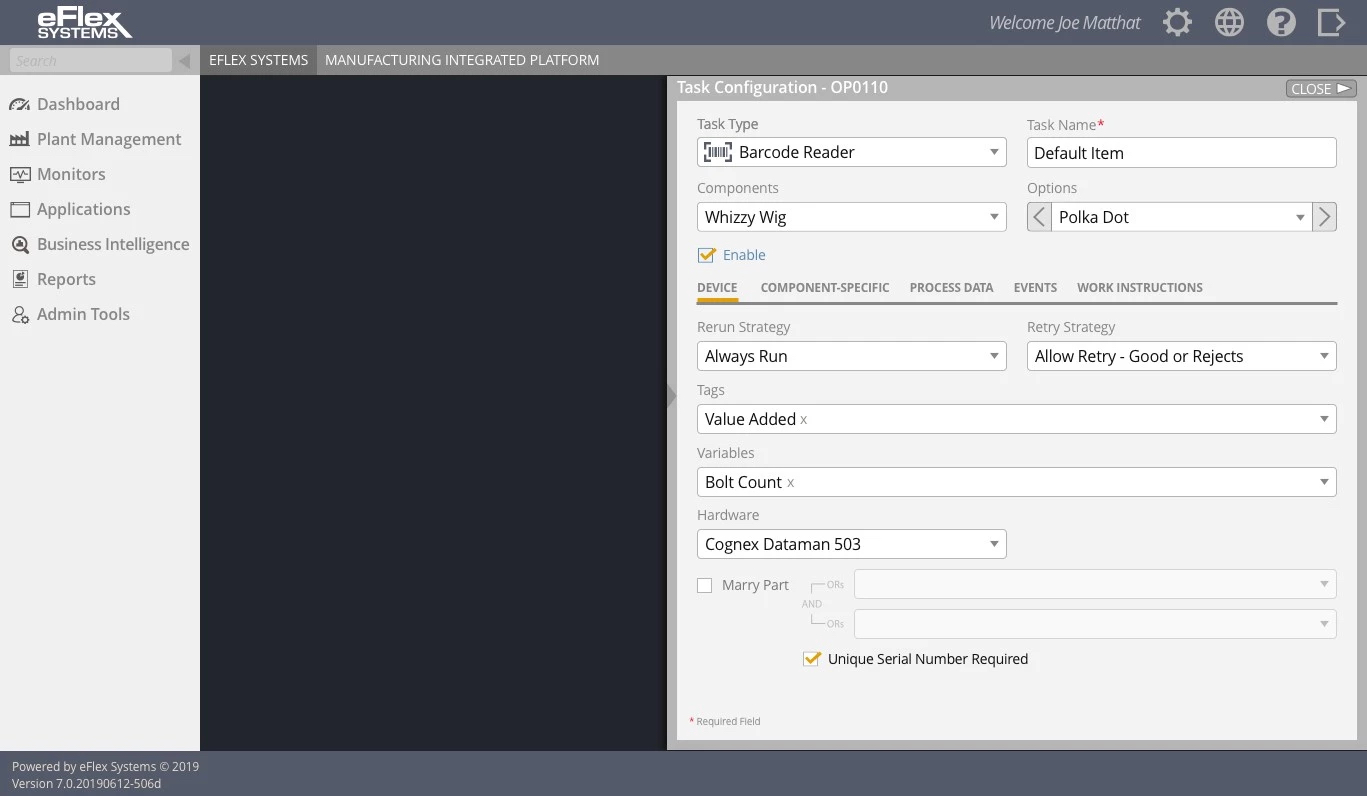Remove the Value Added tag
The height and width of the screenshot is (796, 1367).
click(803, 419)
